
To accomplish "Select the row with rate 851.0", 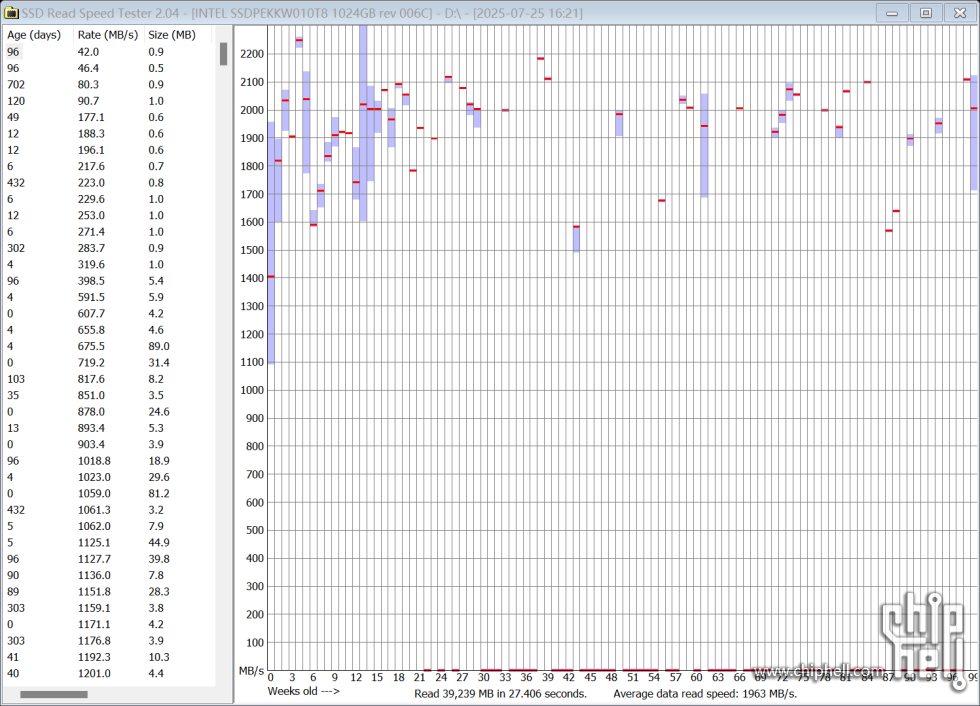I will tap(110, 395).
